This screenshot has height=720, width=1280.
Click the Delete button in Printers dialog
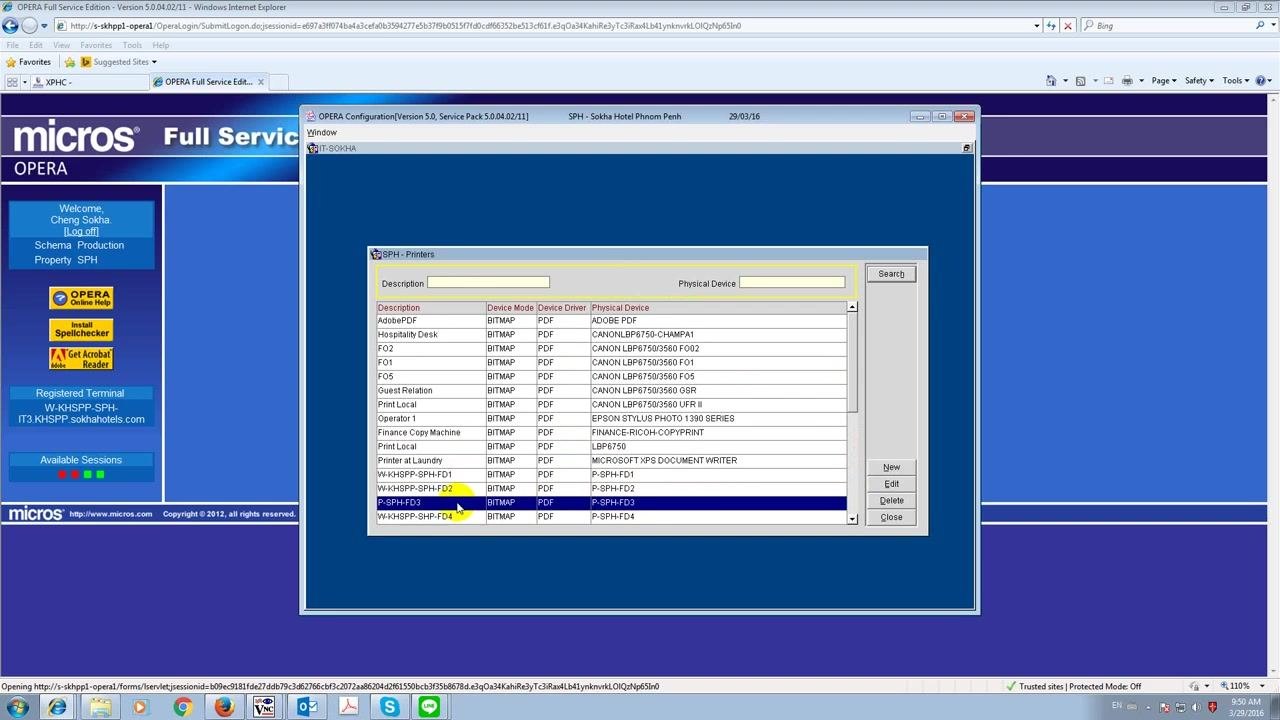[x=891, y=501]
